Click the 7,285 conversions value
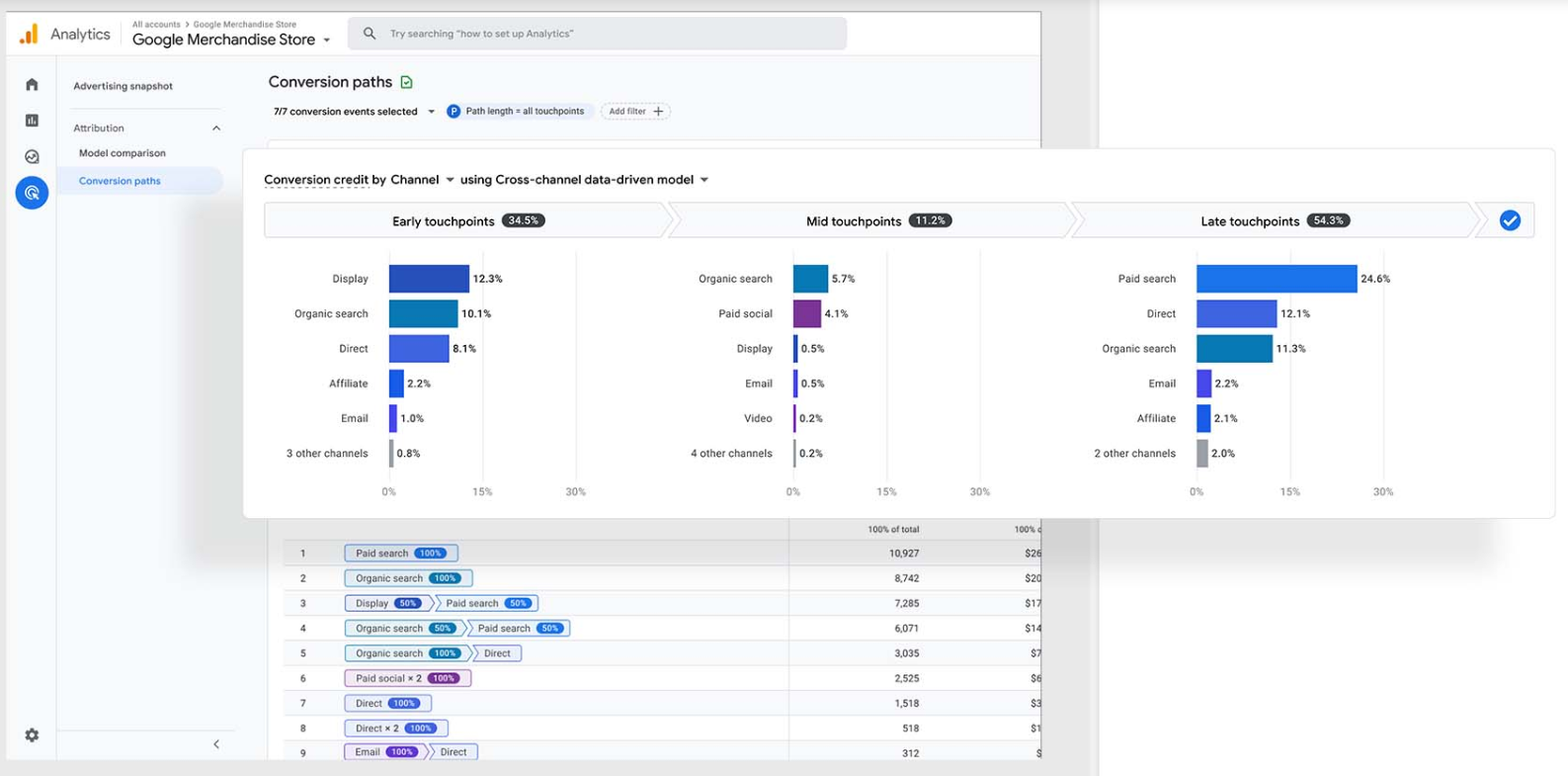This screenshot has height=776, width=1568. [906, 603]
